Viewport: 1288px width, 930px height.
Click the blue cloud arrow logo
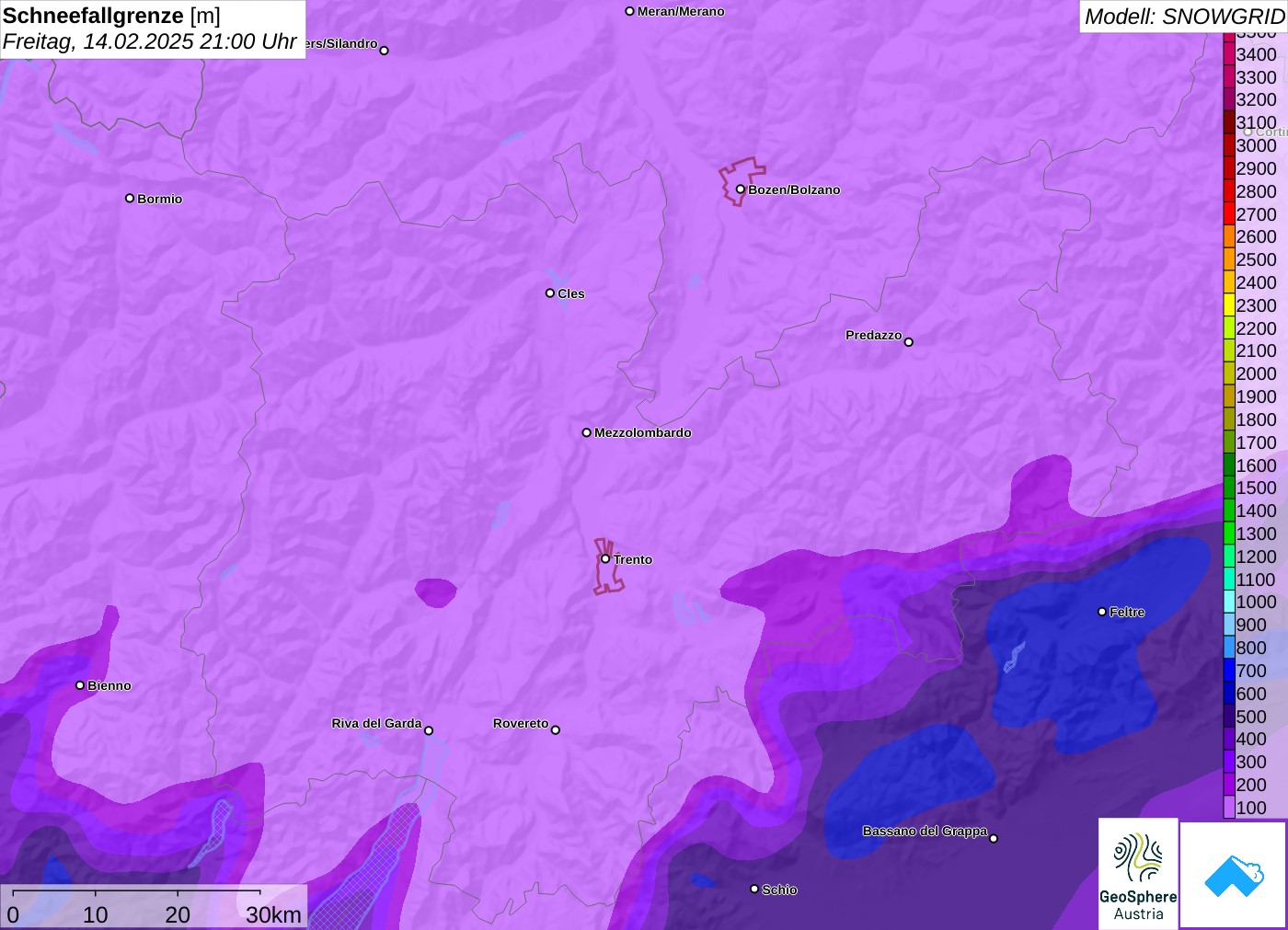1233,875
